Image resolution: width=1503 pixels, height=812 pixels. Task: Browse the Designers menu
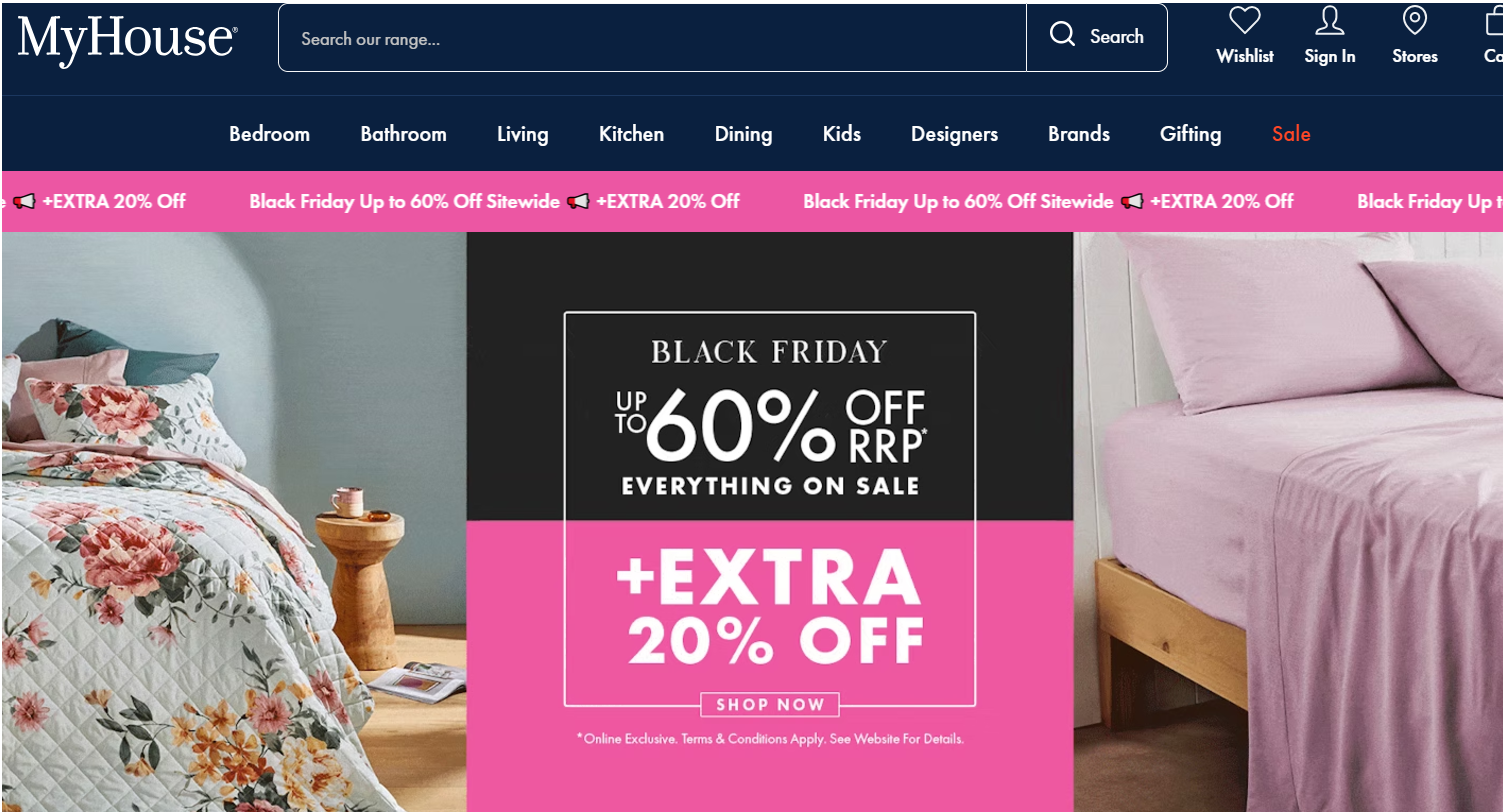[x=954, y=134]
